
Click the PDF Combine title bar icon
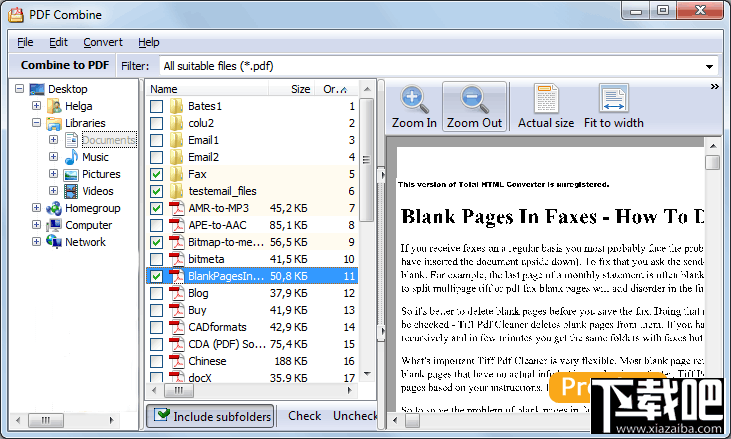tap(16, 15)
